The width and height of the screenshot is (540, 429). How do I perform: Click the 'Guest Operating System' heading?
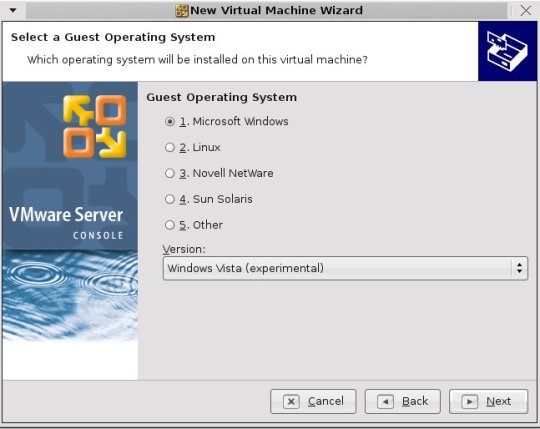tap(221, 97)
